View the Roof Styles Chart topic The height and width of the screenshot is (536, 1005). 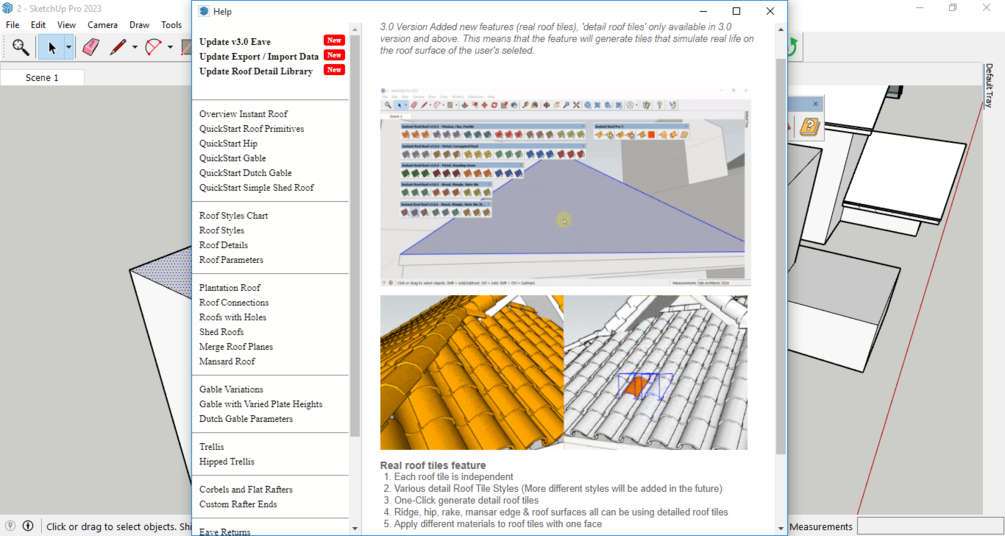pyautogui.click(x=233, y=216)
